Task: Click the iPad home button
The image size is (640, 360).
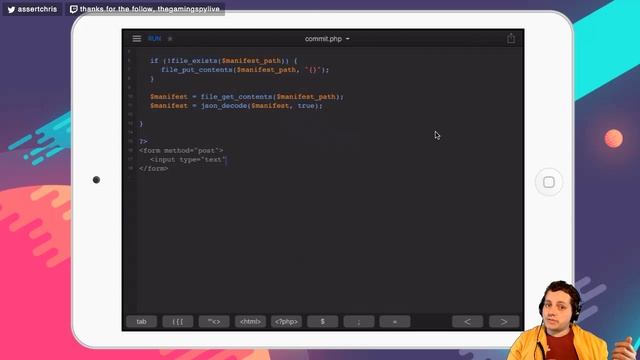Action: click(549, 182)
